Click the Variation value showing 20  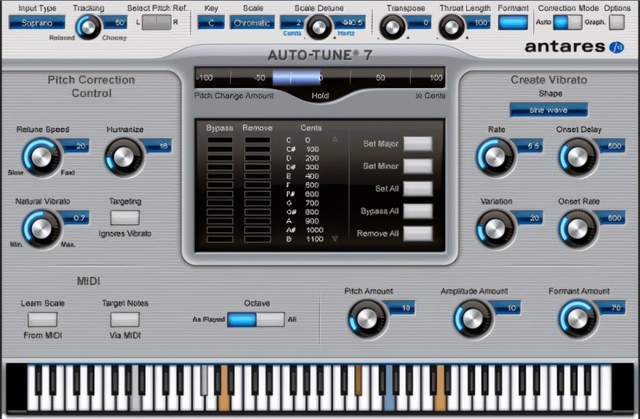(x=530, y=218)
